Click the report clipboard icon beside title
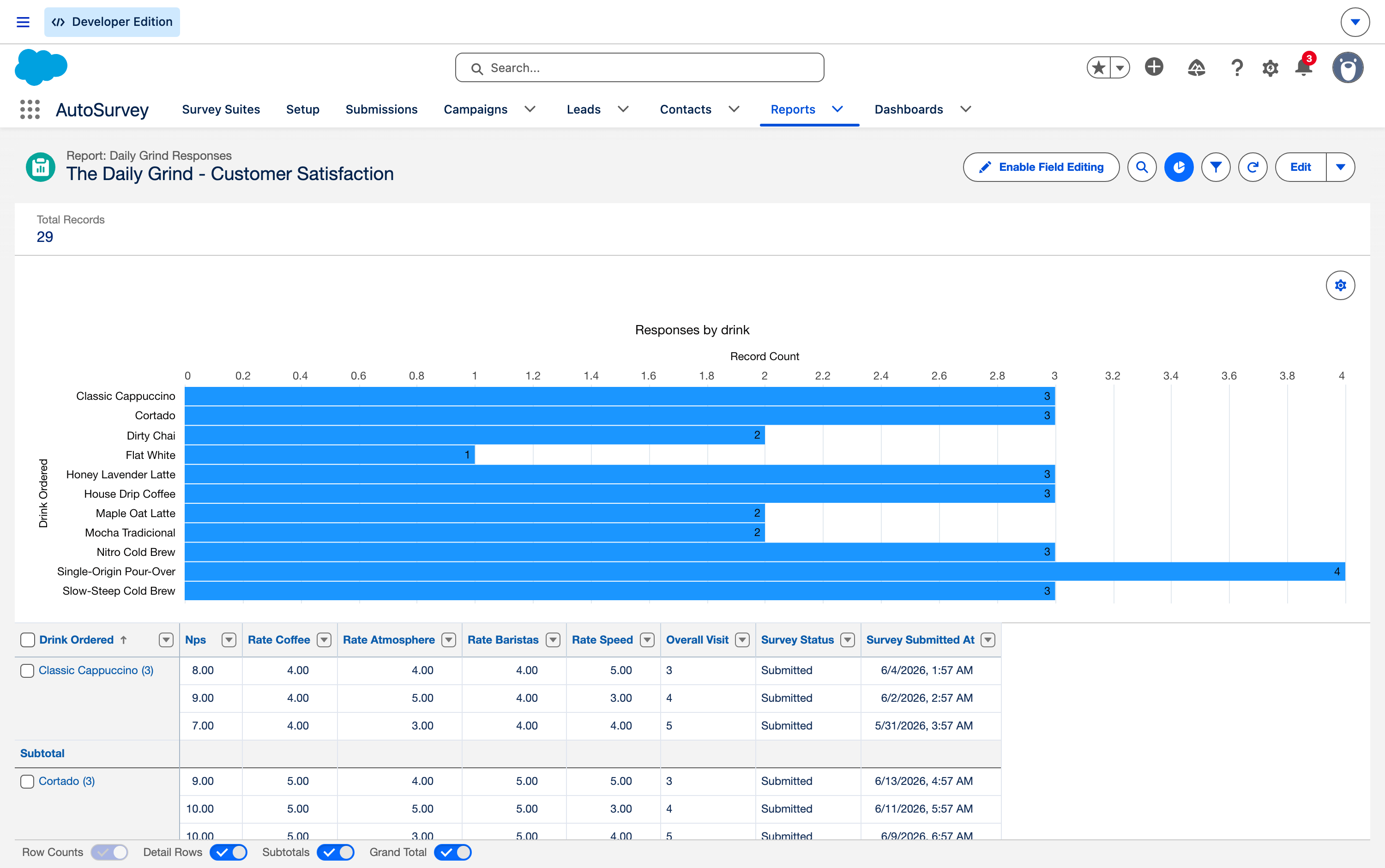 point(41,167)
